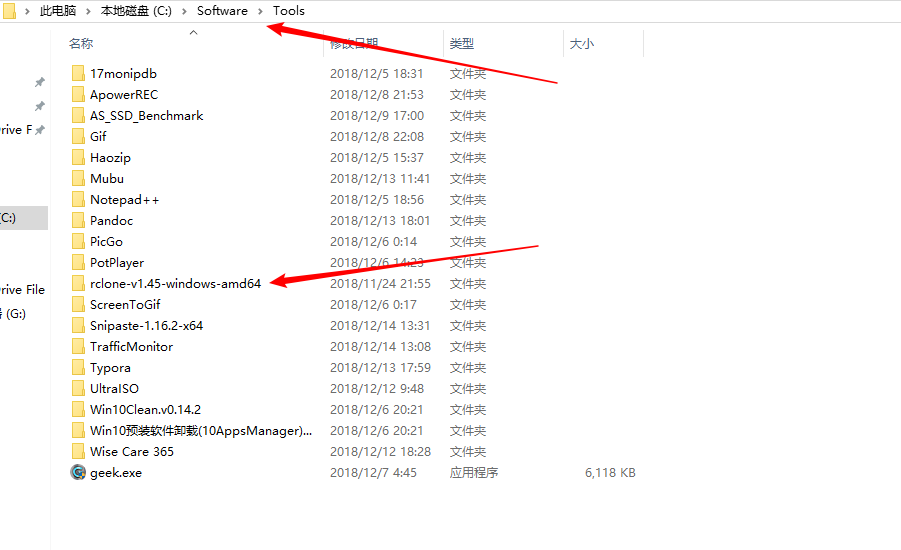Click the UltraISO folder icon
The image size is (901, 550).
pyautogui.click(x=78, y=389)
